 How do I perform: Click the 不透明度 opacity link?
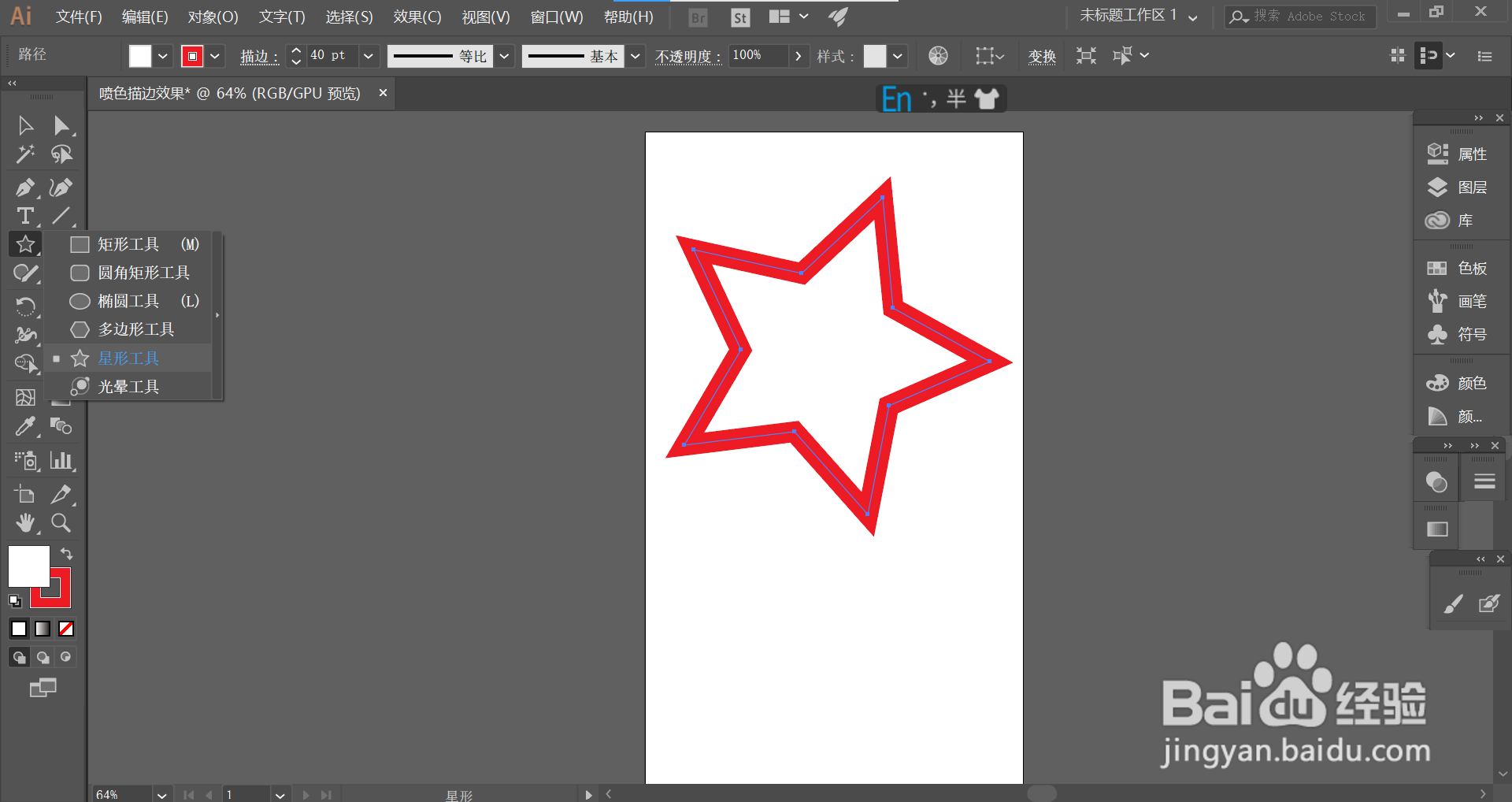point(688,57)
